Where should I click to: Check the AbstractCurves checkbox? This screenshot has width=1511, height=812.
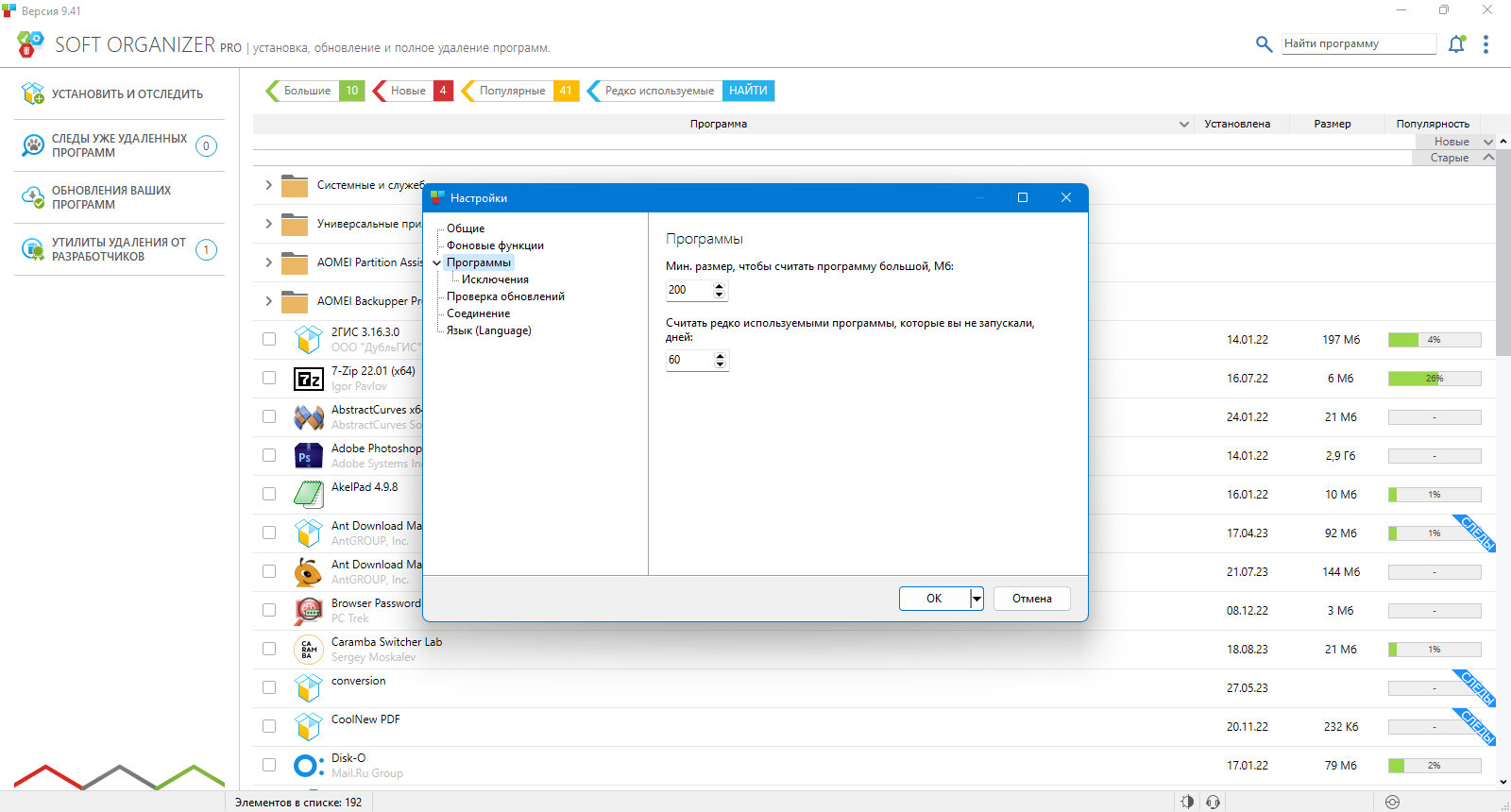269,416
